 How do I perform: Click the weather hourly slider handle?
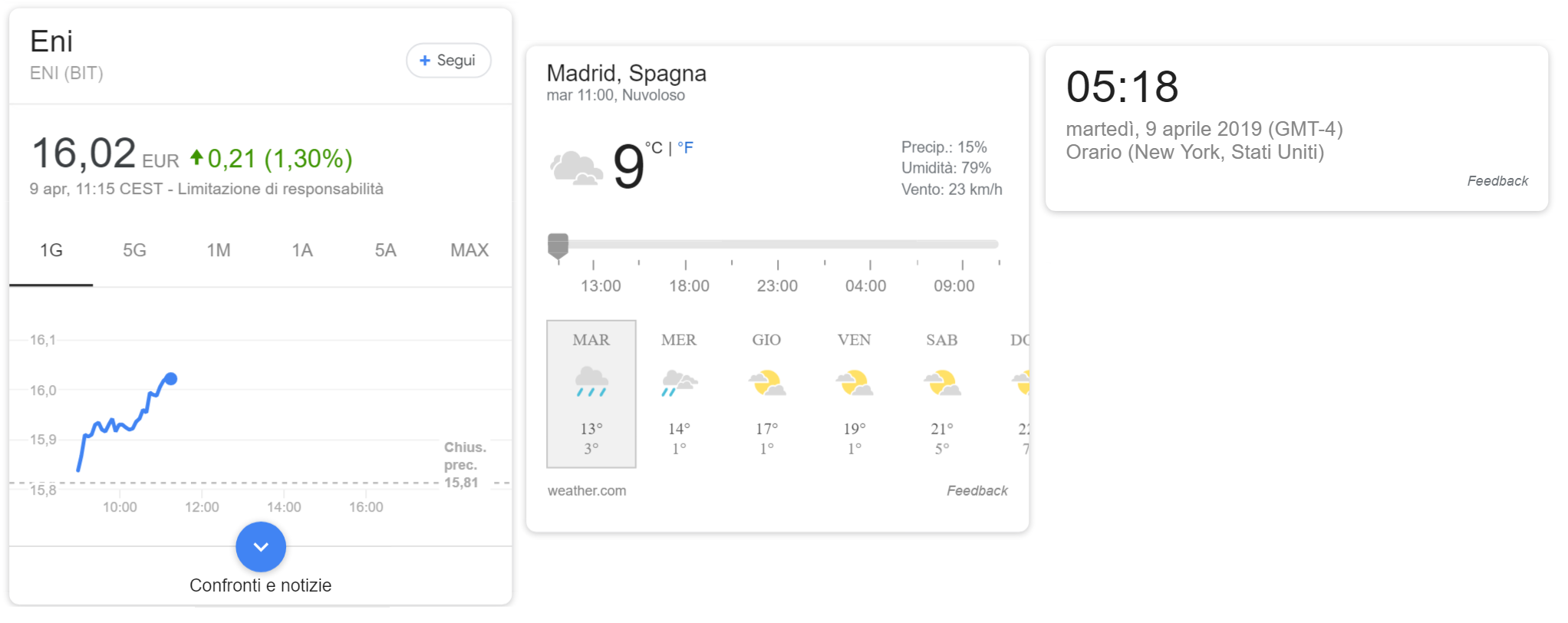[558, 245]
